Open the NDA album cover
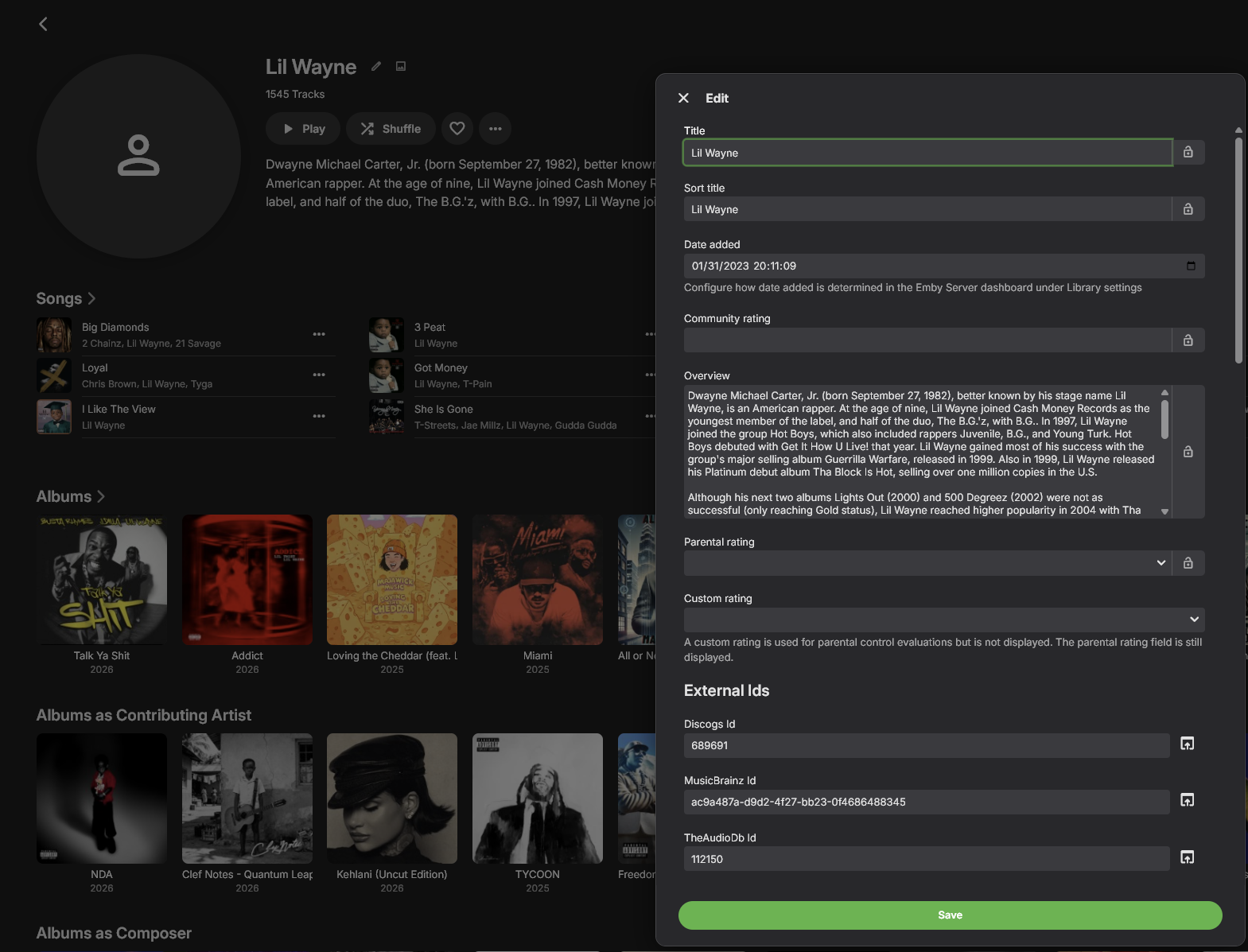This screenshot has height=952, width=1248. click(x=102, y=799)
